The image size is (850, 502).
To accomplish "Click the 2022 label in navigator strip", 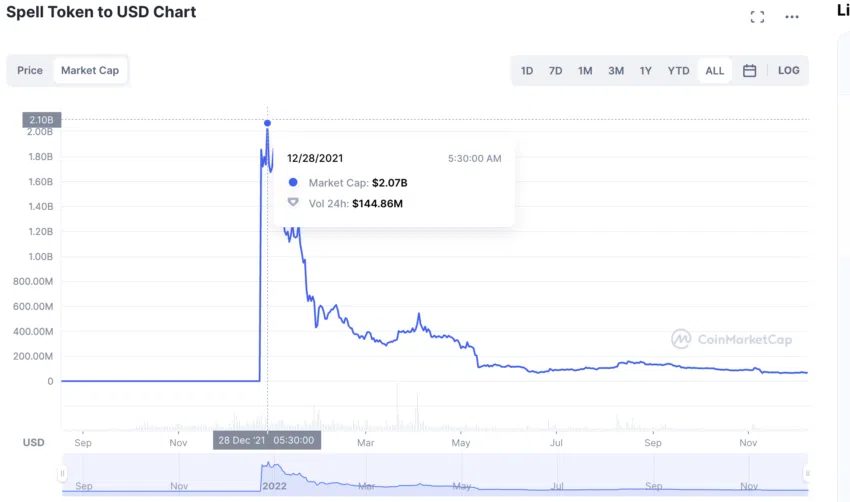I will point(274,486).
